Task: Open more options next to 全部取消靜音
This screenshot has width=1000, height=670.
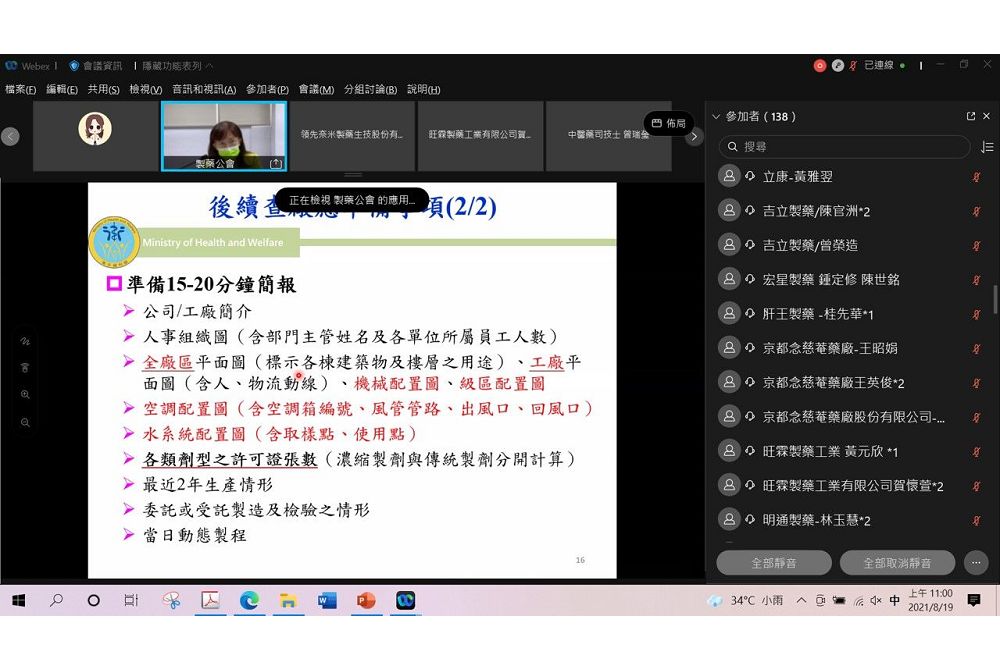Action: (x=976, y=563)
